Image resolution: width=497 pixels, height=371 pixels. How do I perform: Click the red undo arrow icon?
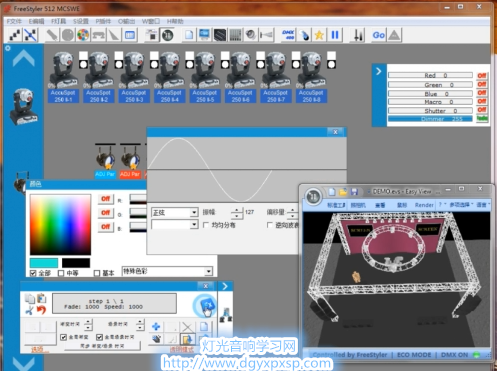pyautogui.click(x=41, y=310)
